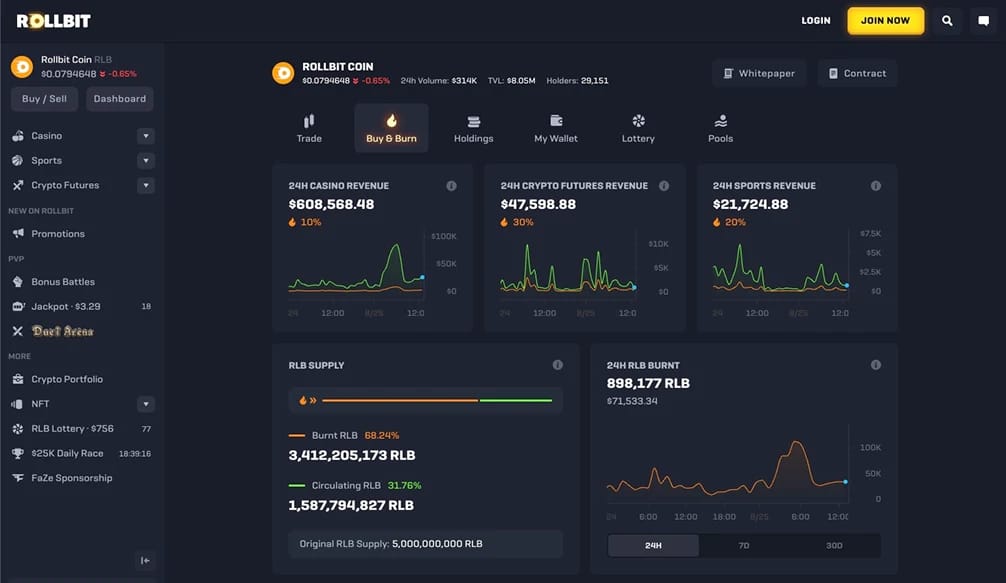Screen dimensions: 1006x583
Task: Open the search icon in header
Action: (x=947, y=21)
